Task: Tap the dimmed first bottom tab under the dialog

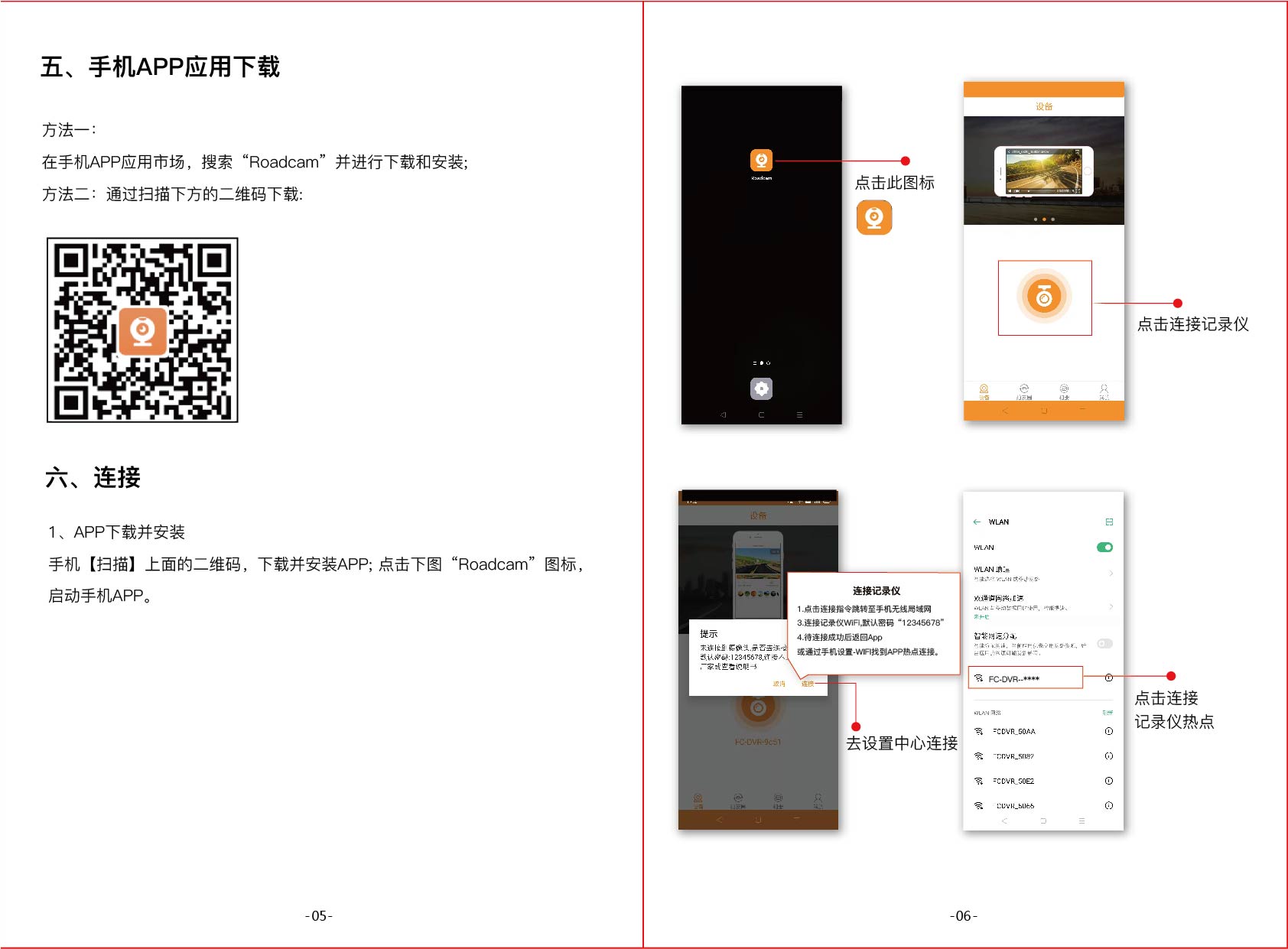Action: click(x=698, y=801)
